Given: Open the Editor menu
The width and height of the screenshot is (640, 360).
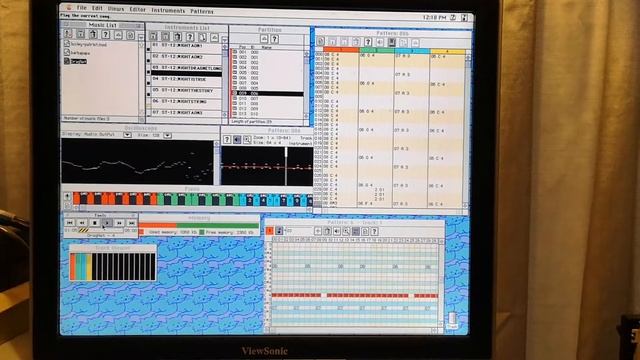Looking at the screenshot, I should pos(138,9).
